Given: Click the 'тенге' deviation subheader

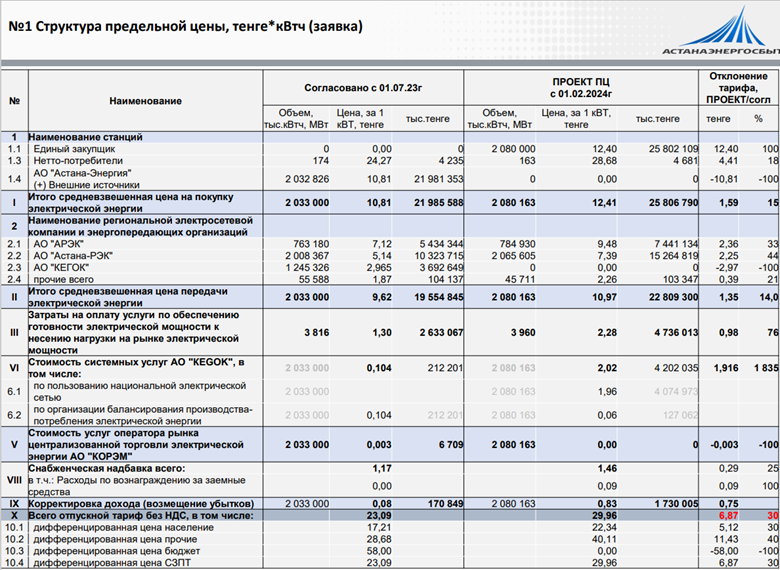Looking at the screenshot, I should click(x=719, y=119).
